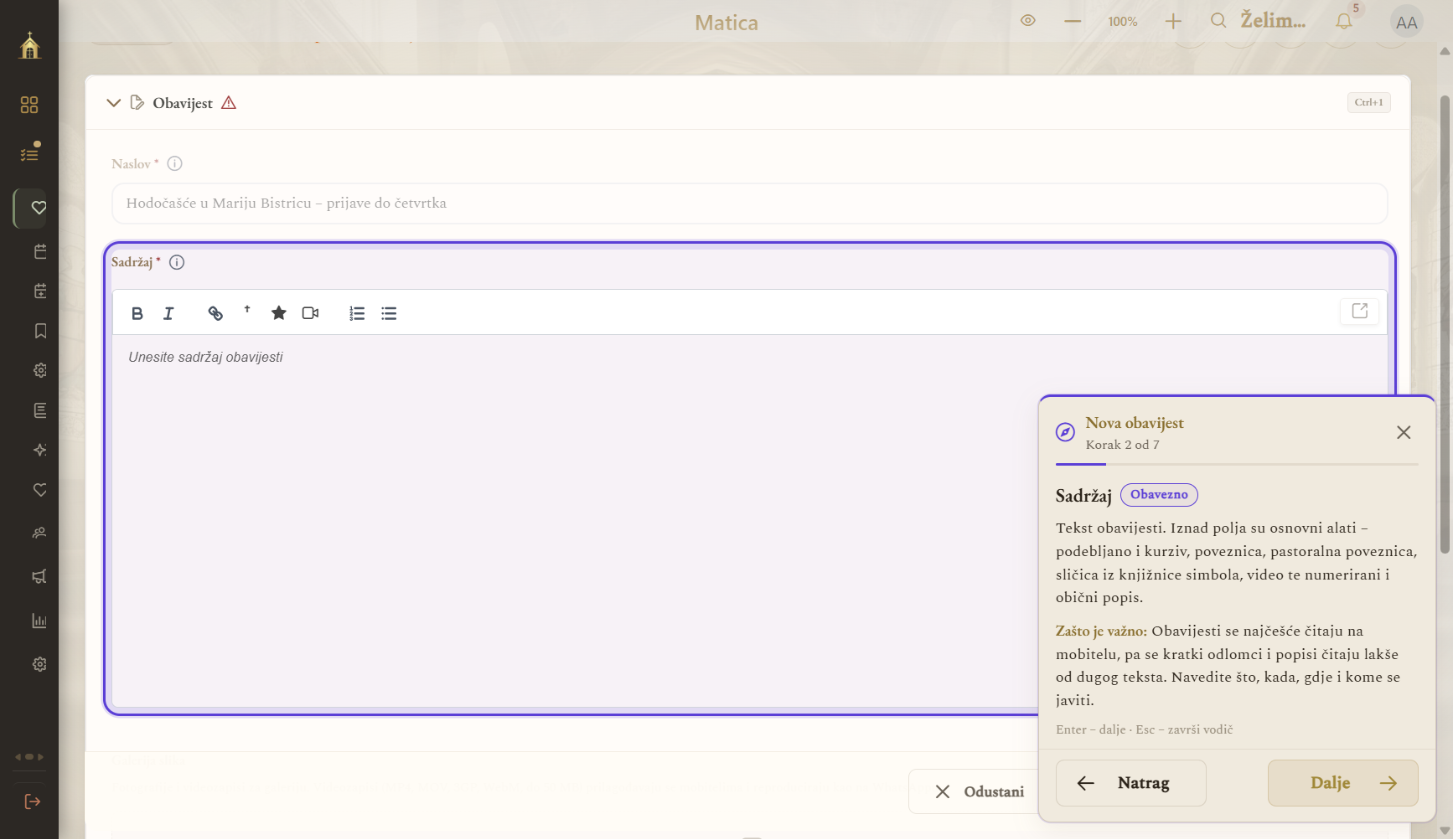Screen dimensions: 1453x840
Task: Insert a symbol with the star icon
Action: 279,313
